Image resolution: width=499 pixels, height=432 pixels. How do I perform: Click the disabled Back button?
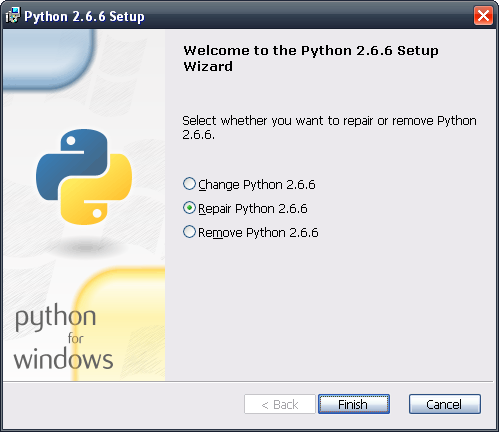click(x=280, y=404)
